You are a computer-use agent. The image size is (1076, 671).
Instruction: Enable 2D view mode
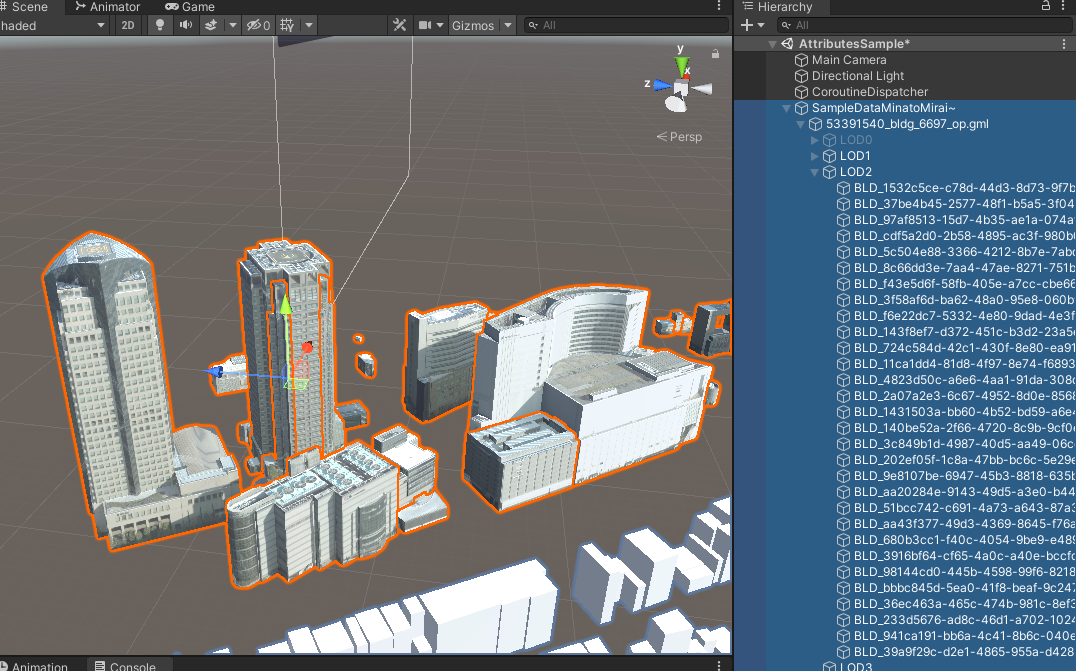[128, 25]
